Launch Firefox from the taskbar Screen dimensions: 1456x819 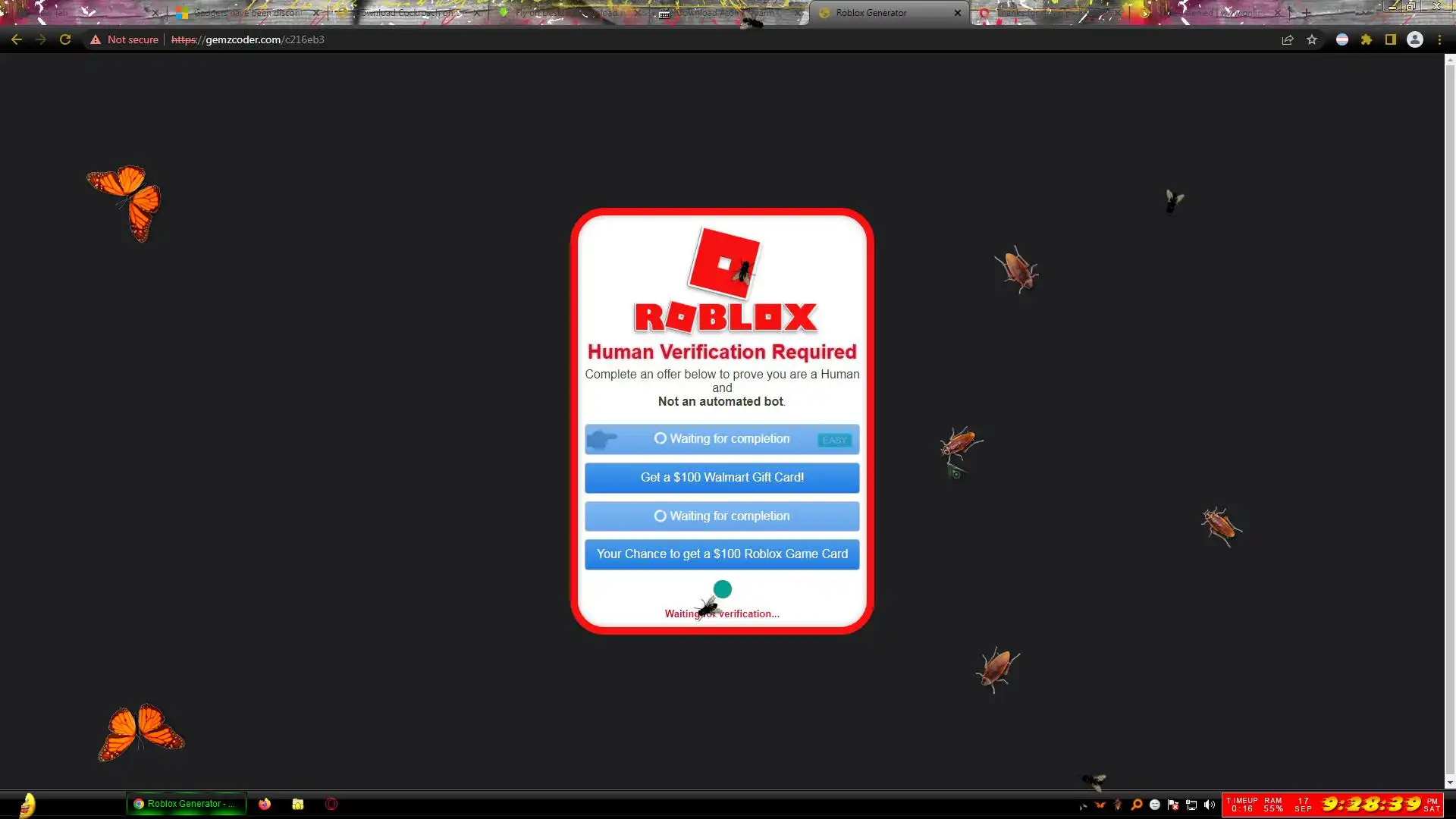click(x=265, y=804)
